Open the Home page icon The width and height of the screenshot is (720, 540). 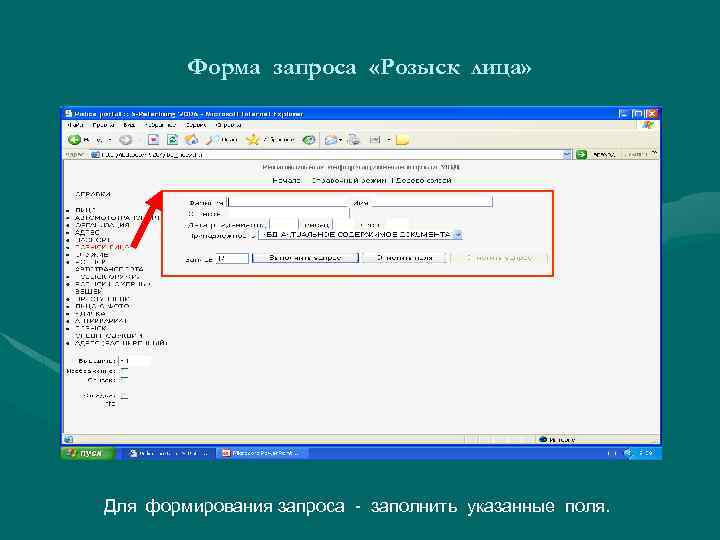click(191, 140)
